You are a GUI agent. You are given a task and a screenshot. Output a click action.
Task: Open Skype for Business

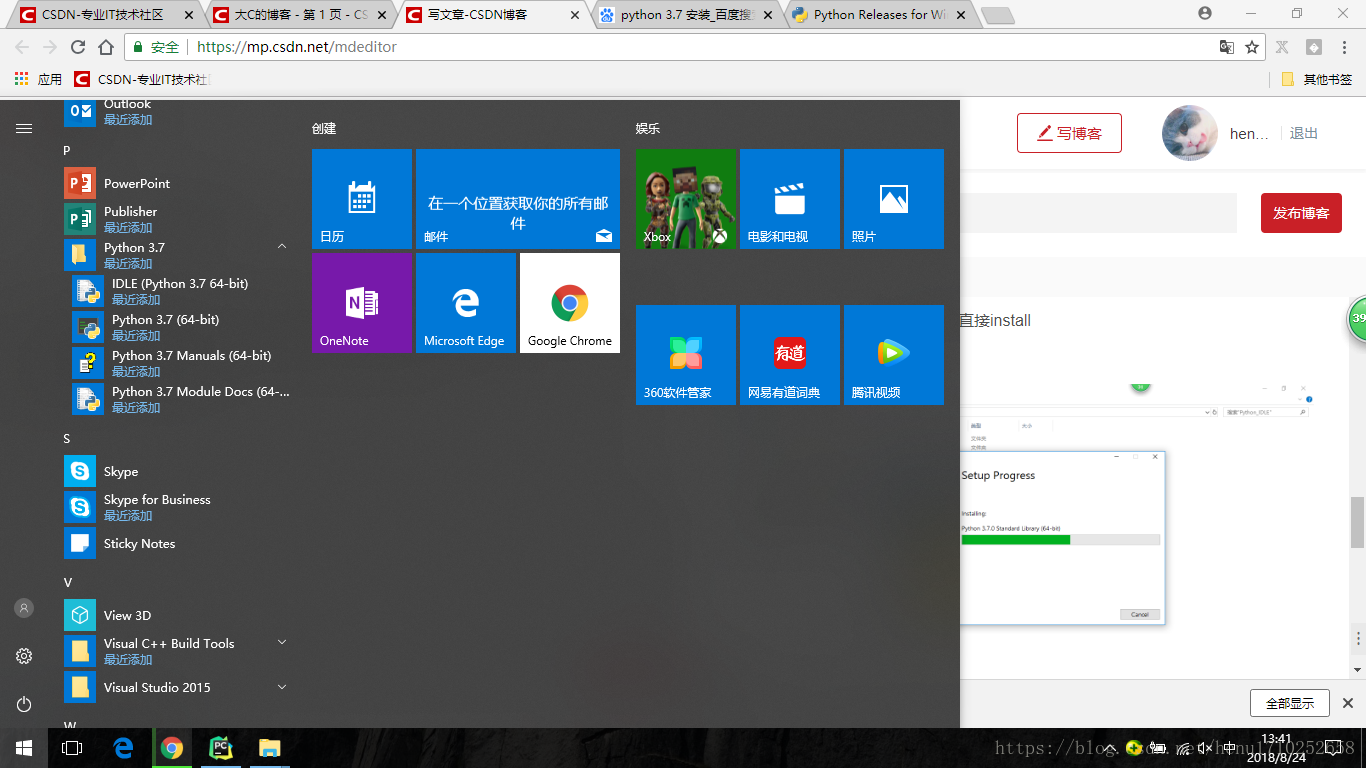click(x=177, y=507)
